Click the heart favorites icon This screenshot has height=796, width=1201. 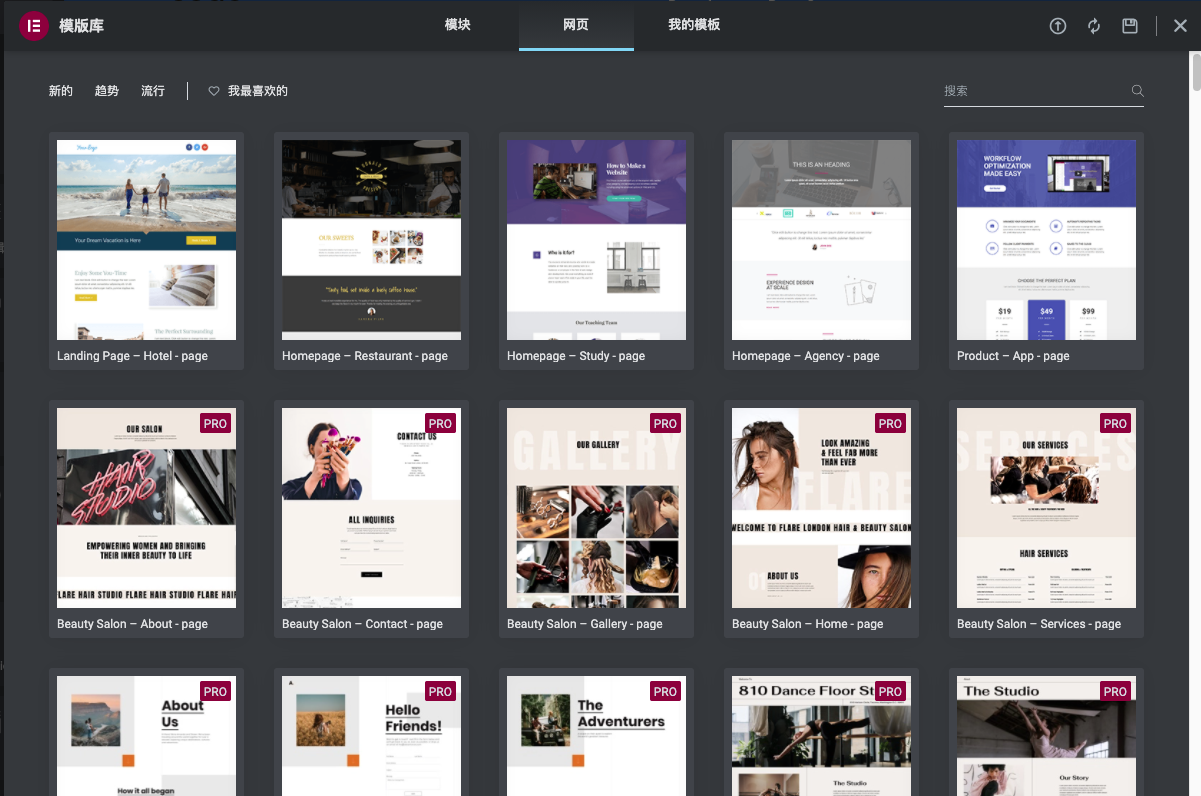pyautogui.click(x=213, y=91)
